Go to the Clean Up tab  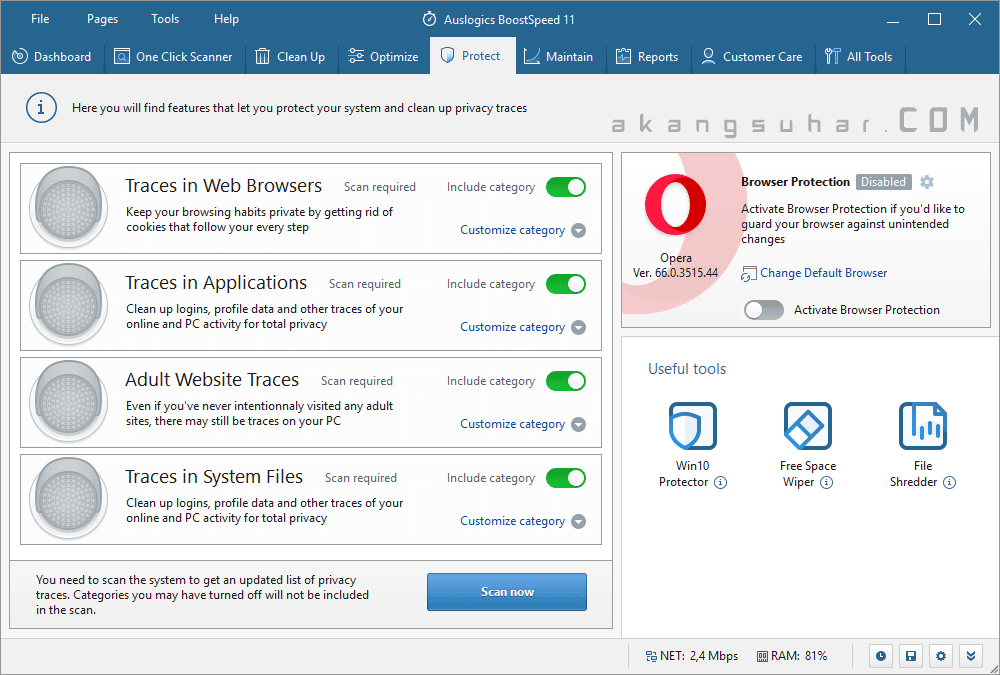[x=290, y=56]
